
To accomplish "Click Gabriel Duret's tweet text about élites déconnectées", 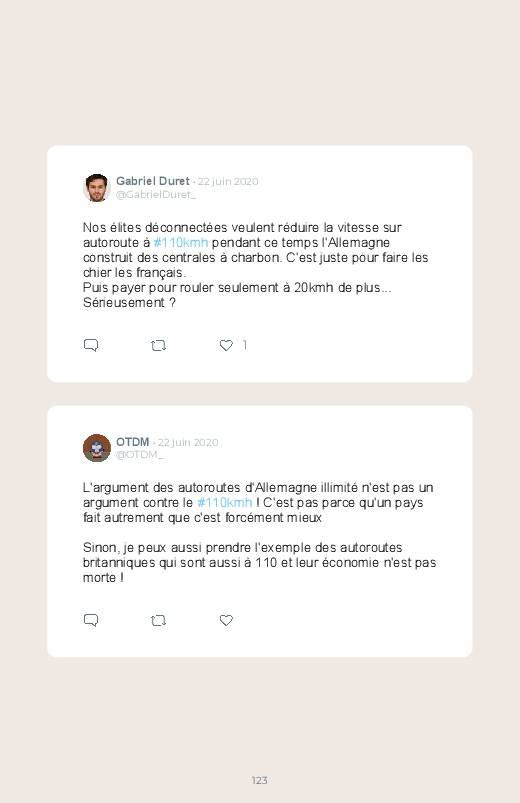I will pos(256,265).
